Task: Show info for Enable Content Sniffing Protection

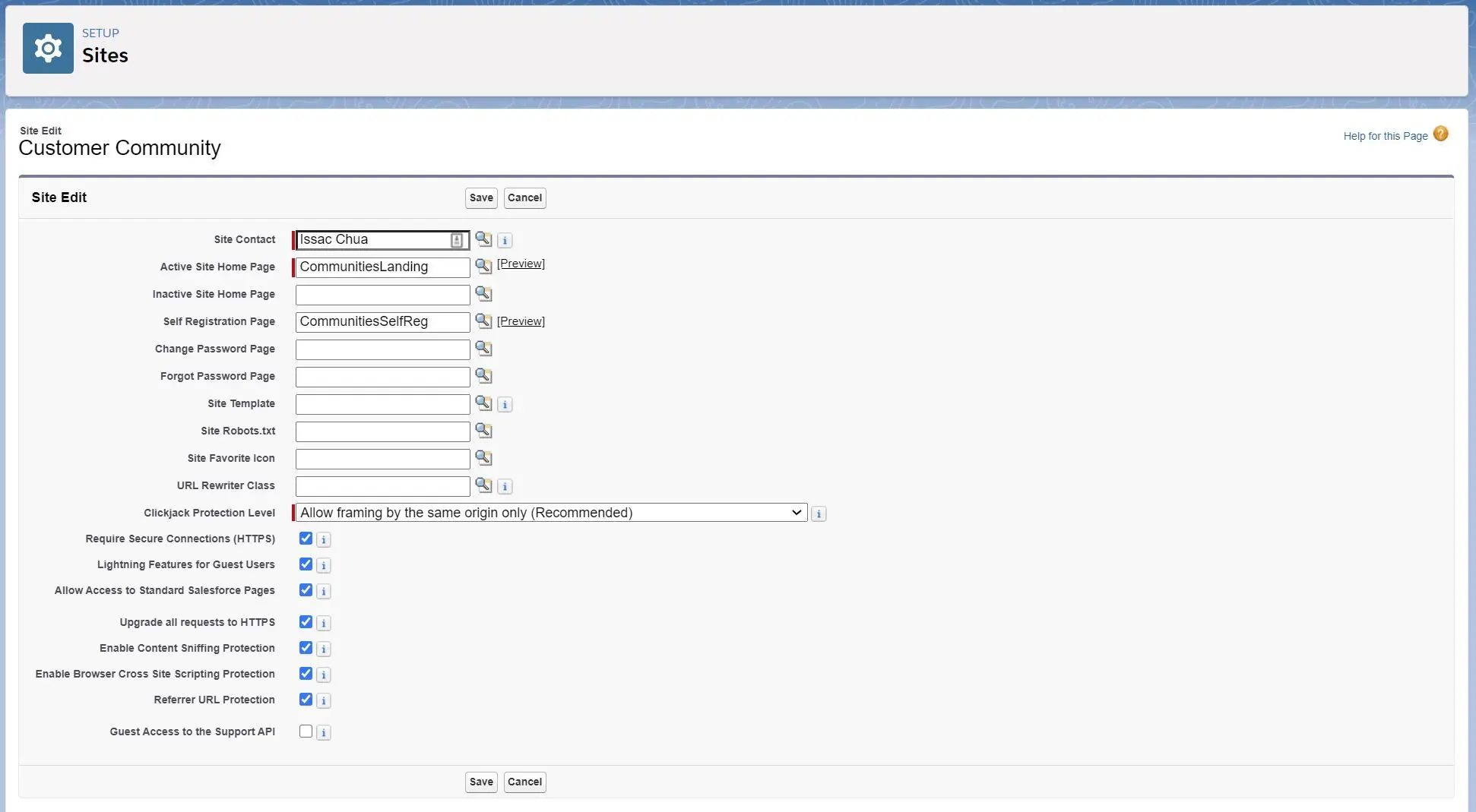Action: coord(323,649)
